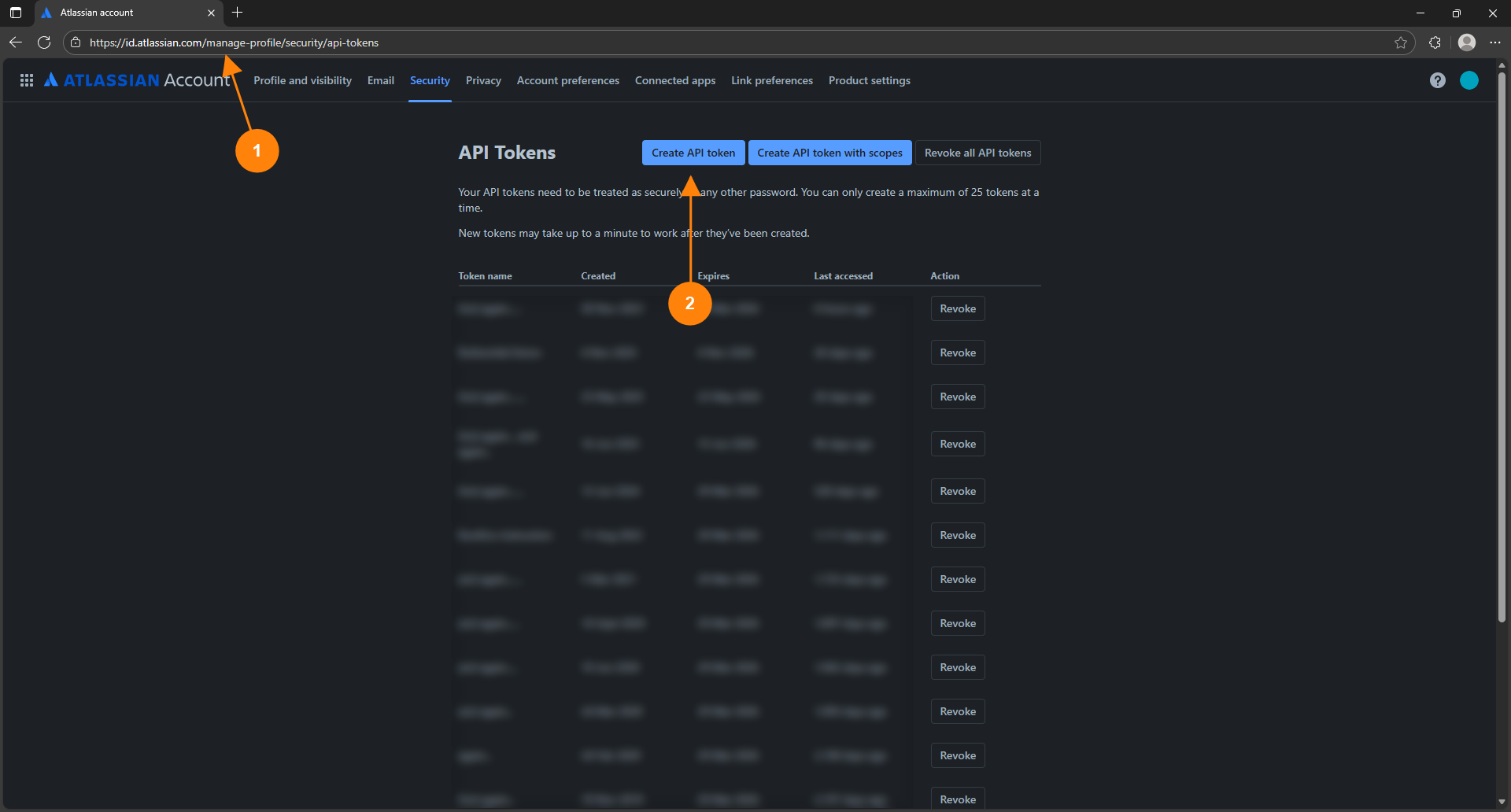Click Create API token button
Screen dimensions: 1511x812
[693, 153]
